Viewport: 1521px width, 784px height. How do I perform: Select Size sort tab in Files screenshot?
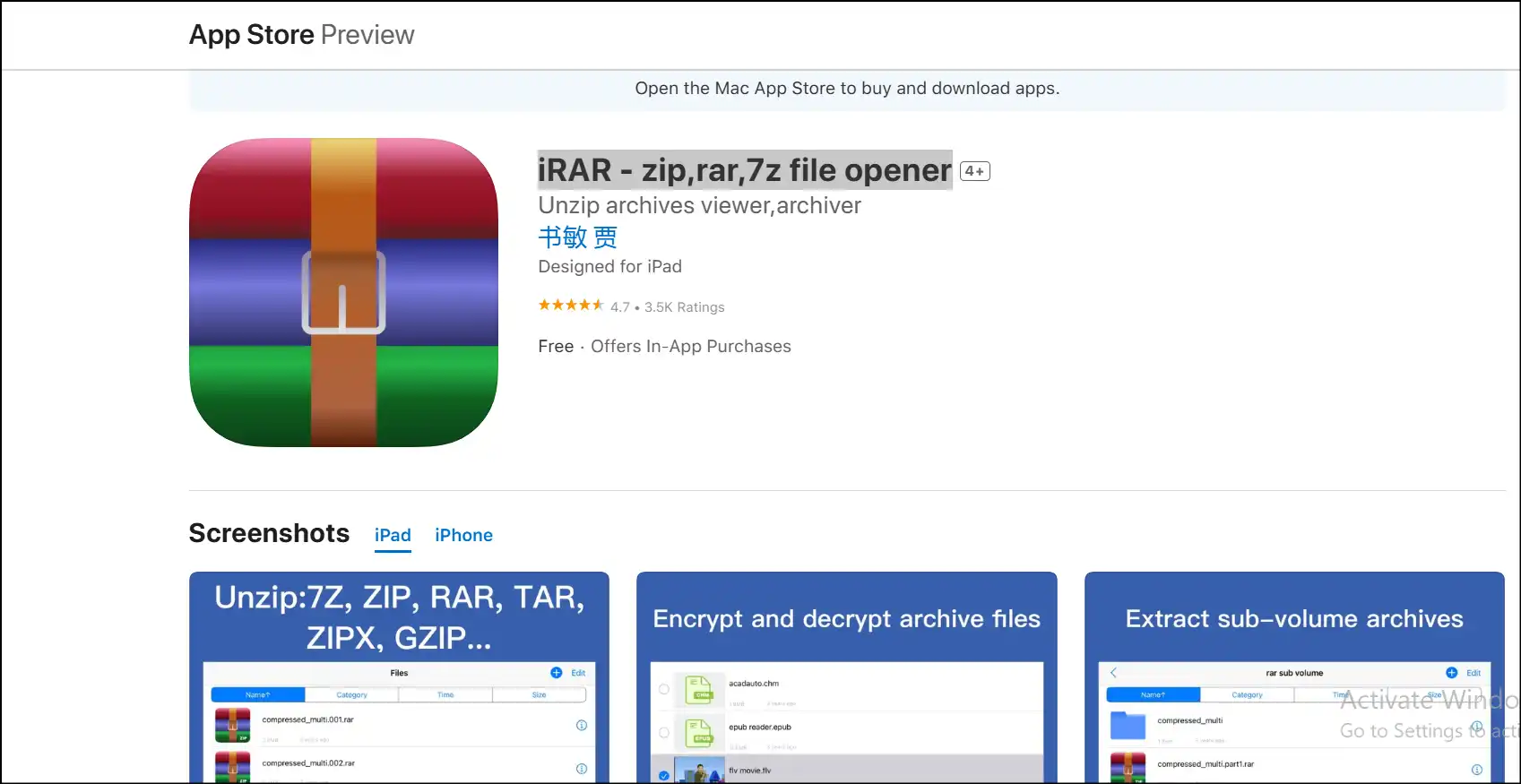(x=540, y=695)
